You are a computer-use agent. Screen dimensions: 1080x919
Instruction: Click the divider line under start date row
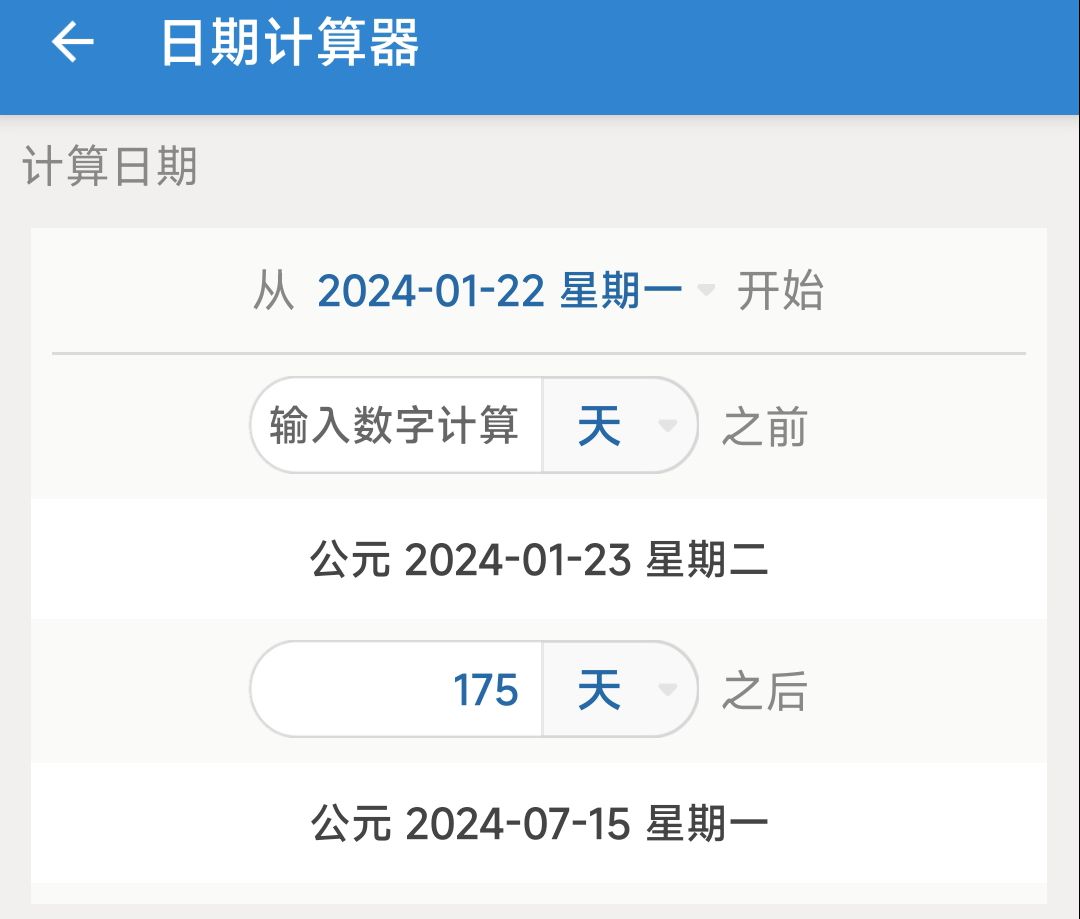[x=539, y=353]
